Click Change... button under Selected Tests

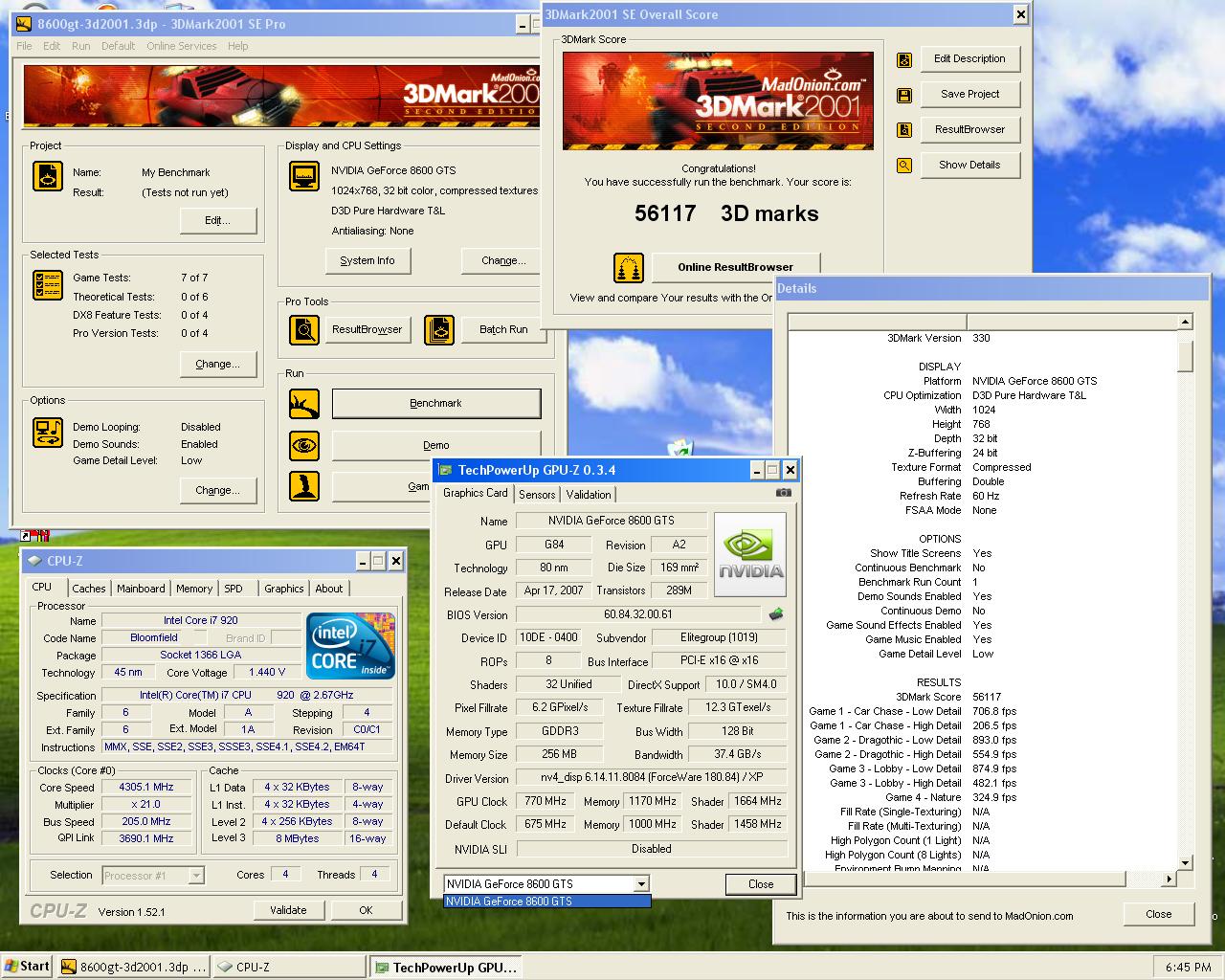click(218, 364)
